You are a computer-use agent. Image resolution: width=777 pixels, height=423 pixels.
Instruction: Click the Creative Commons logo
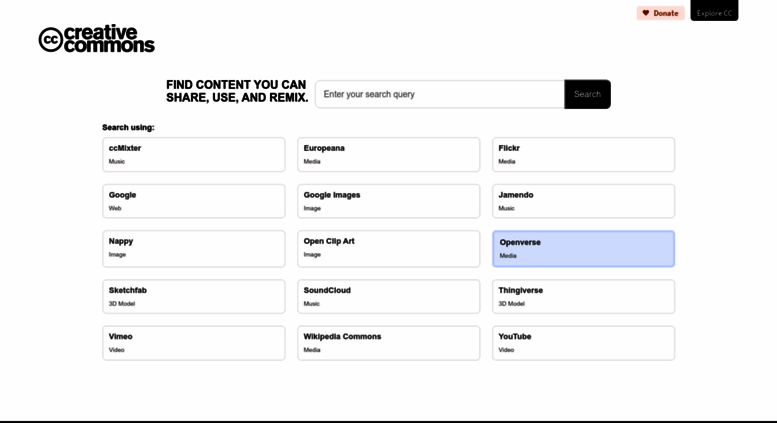(97, 39)
